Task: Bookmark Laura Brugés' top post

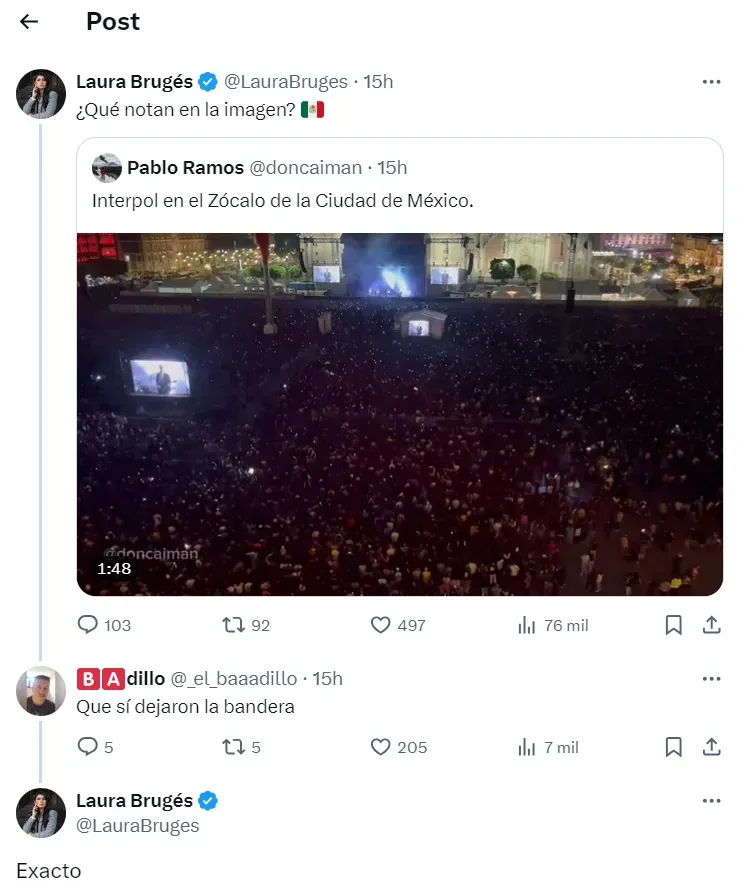Action: (x=674, y=625)
